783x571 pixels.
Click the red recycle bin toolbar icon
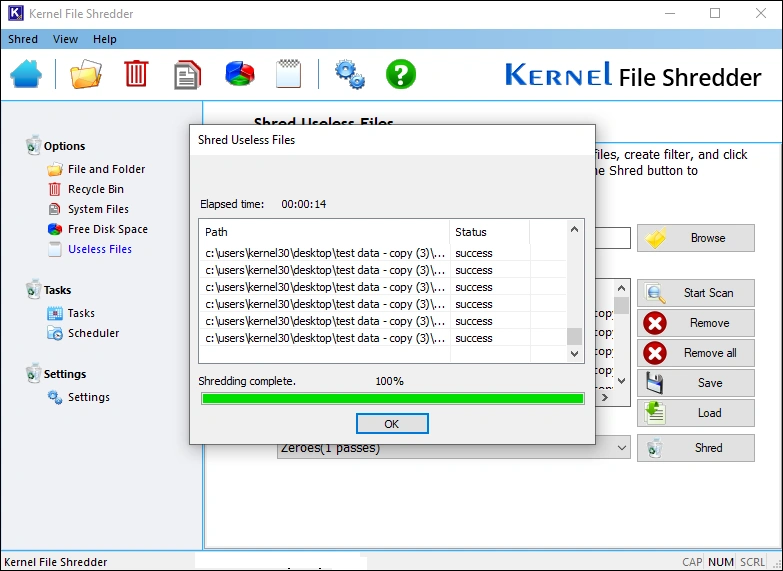136,75
